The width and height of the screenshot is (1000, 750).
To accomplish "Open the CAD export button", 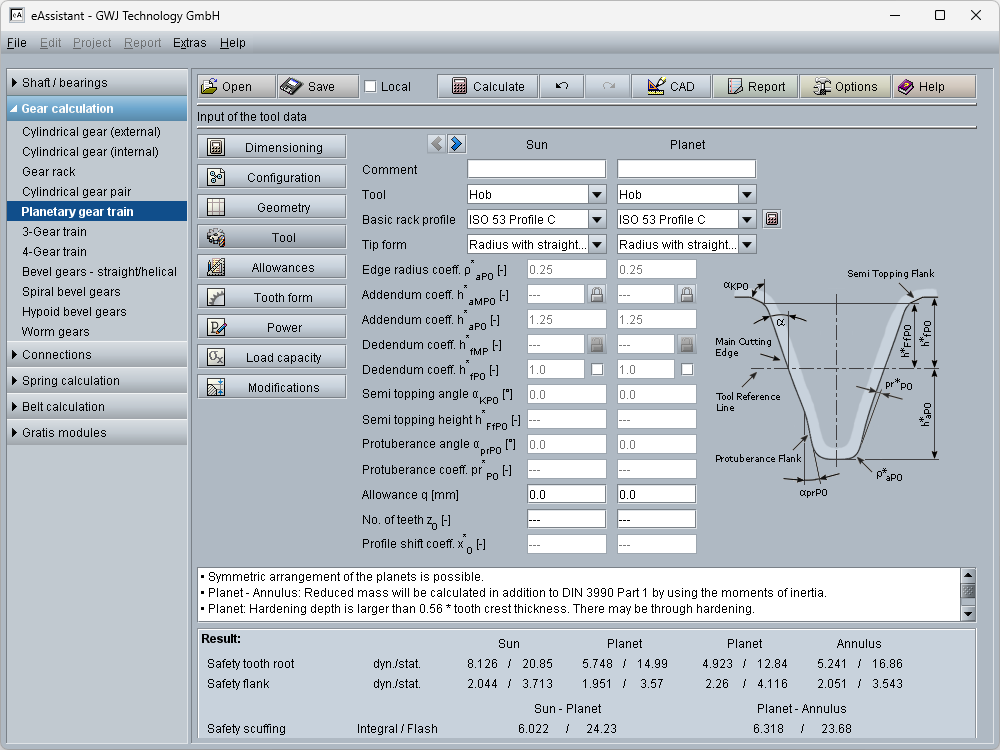I will [x=670, y=87].
